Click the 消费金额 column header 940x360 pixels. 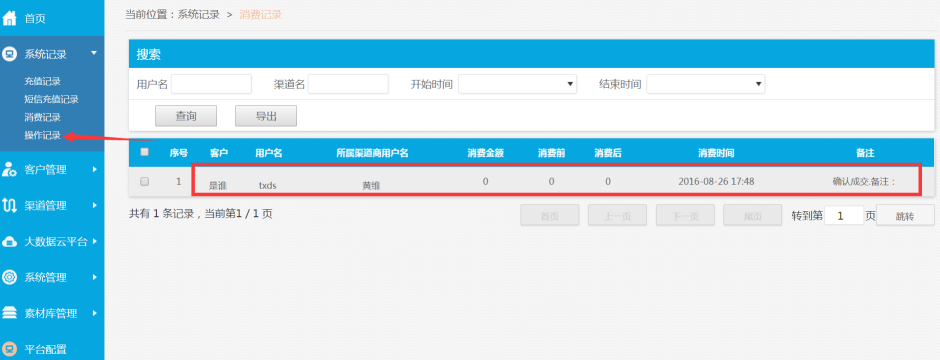pos(486,153)
